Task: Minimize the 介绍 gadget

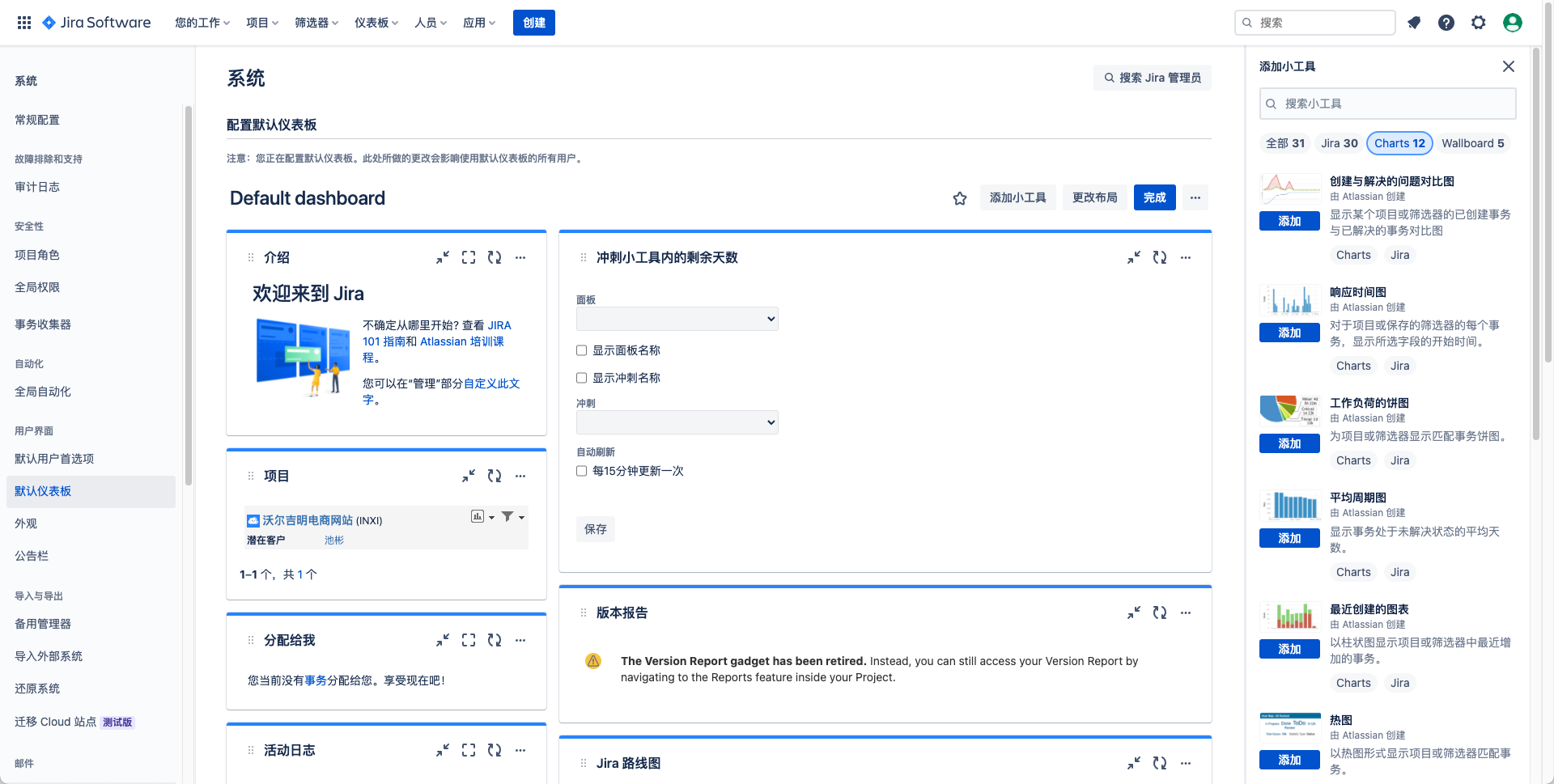Action: click(x=443, y=257)
